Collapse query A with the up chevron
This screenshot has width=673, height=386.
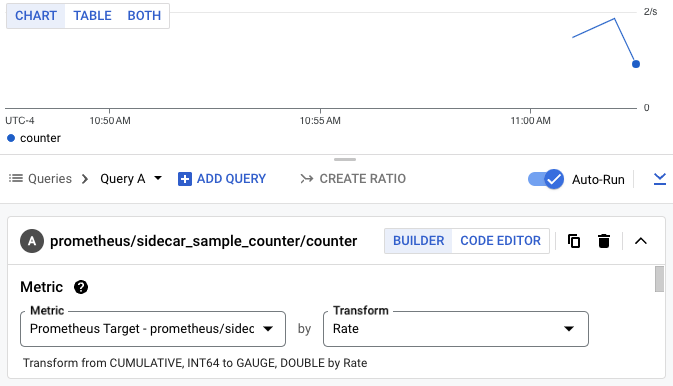point(641,241)
